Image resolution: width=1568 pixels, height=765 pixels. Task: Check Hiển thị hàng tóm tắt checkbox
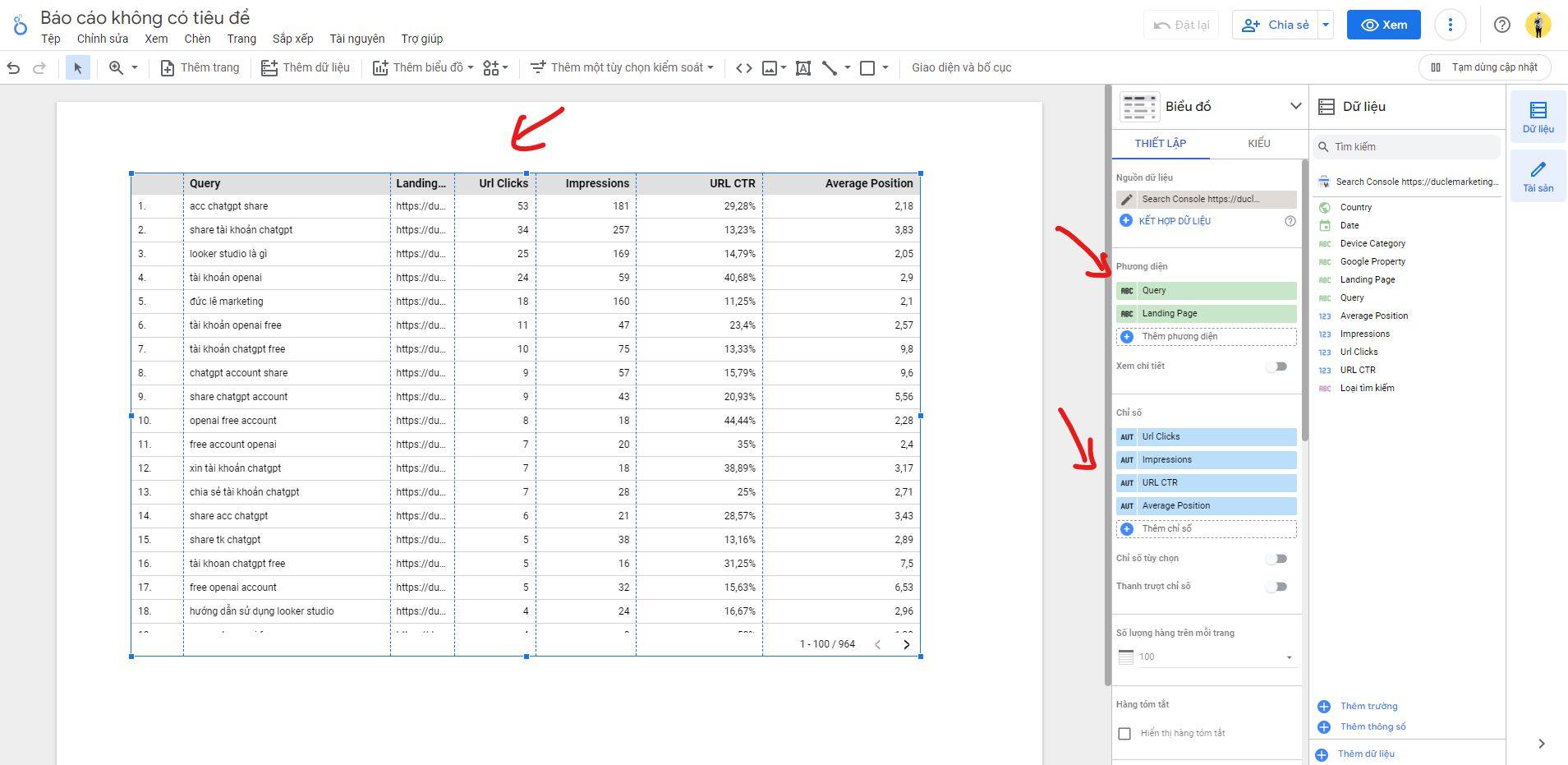1124,733
